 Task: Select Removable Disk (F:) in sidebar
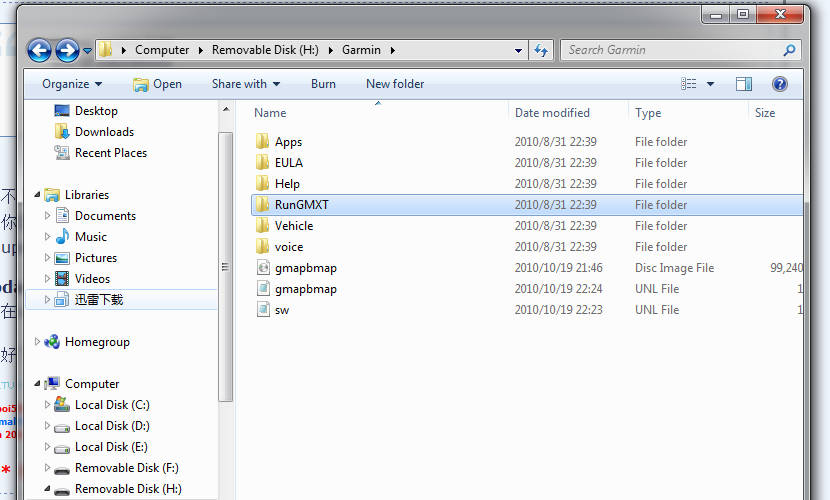pyautogui.click(x=126, y=468)
